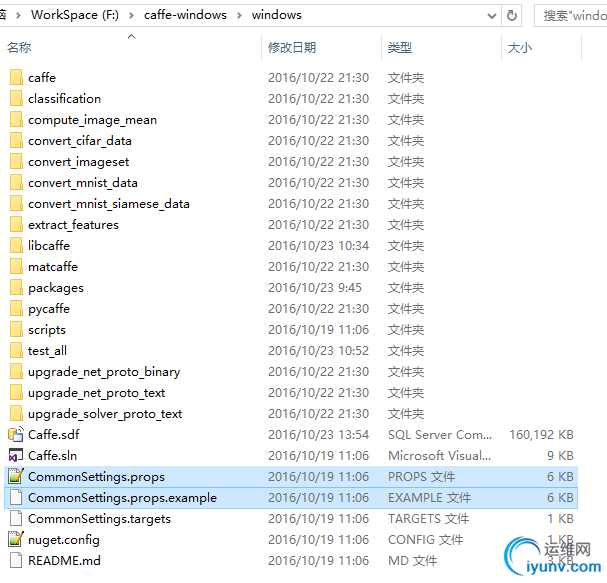Navigate to WorkSpace (F:) breadcrumb
This screenshot has height=583, width=607.
pos(75,15)
